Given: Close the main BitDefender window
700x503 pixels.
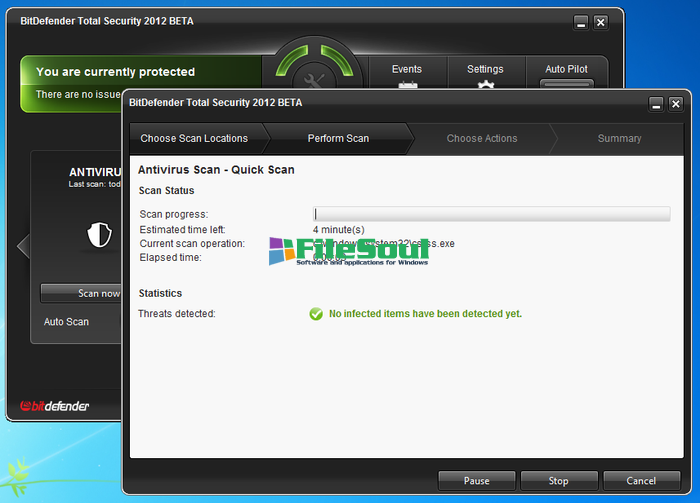Looking at the screenshot, I should (601, 22).
